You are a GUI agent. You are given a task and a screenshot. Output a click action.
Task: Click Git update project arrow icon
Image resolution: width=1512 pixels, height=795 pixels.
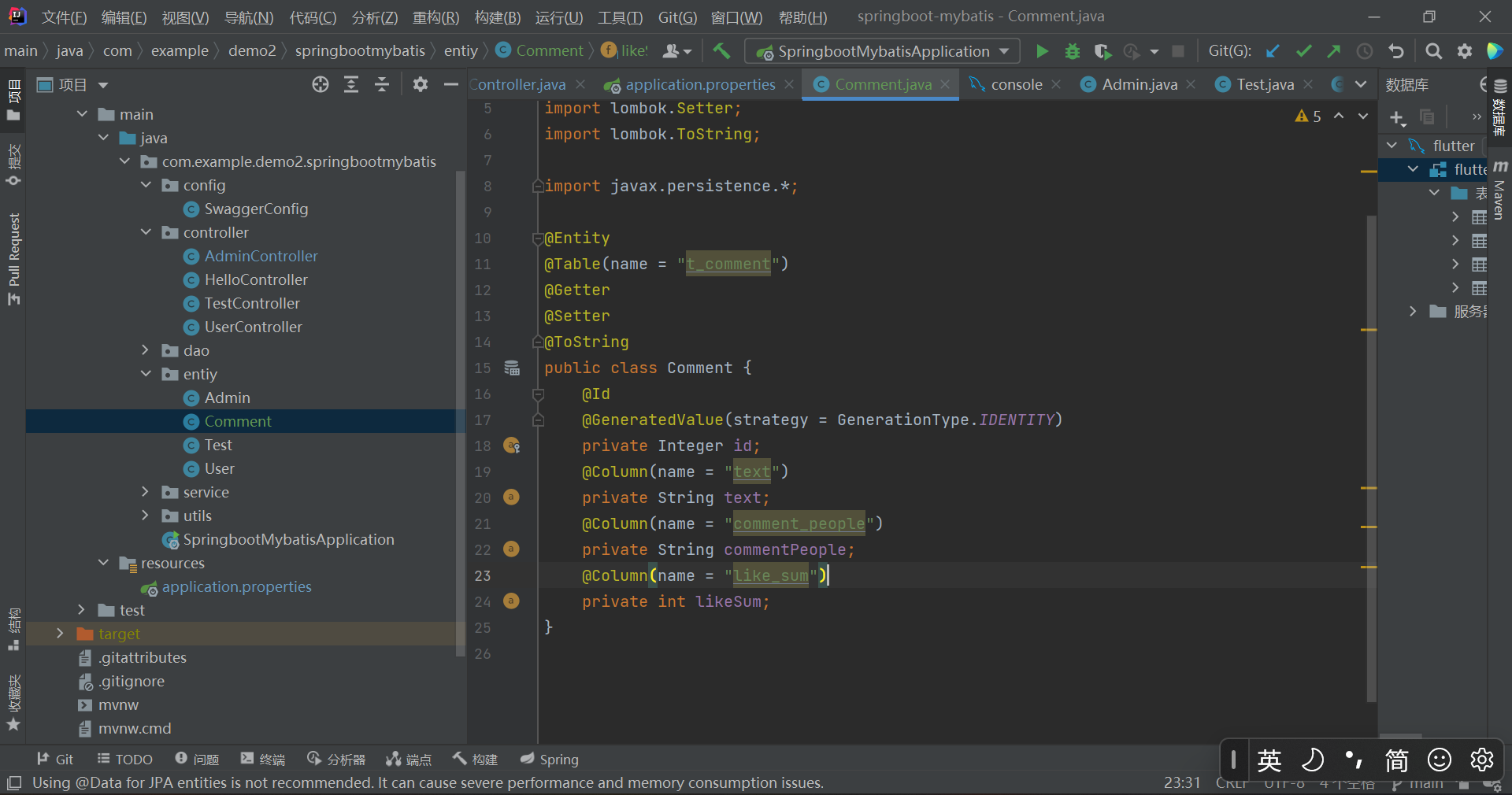click(x=1273, y=51)
